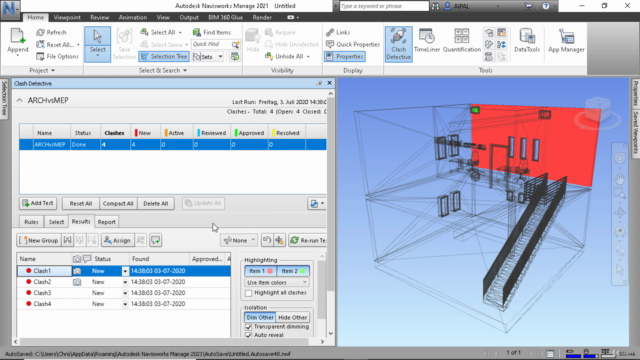Toggle Quick Properties display
This screenshot has height=360, width=640.
coord(353,44)
